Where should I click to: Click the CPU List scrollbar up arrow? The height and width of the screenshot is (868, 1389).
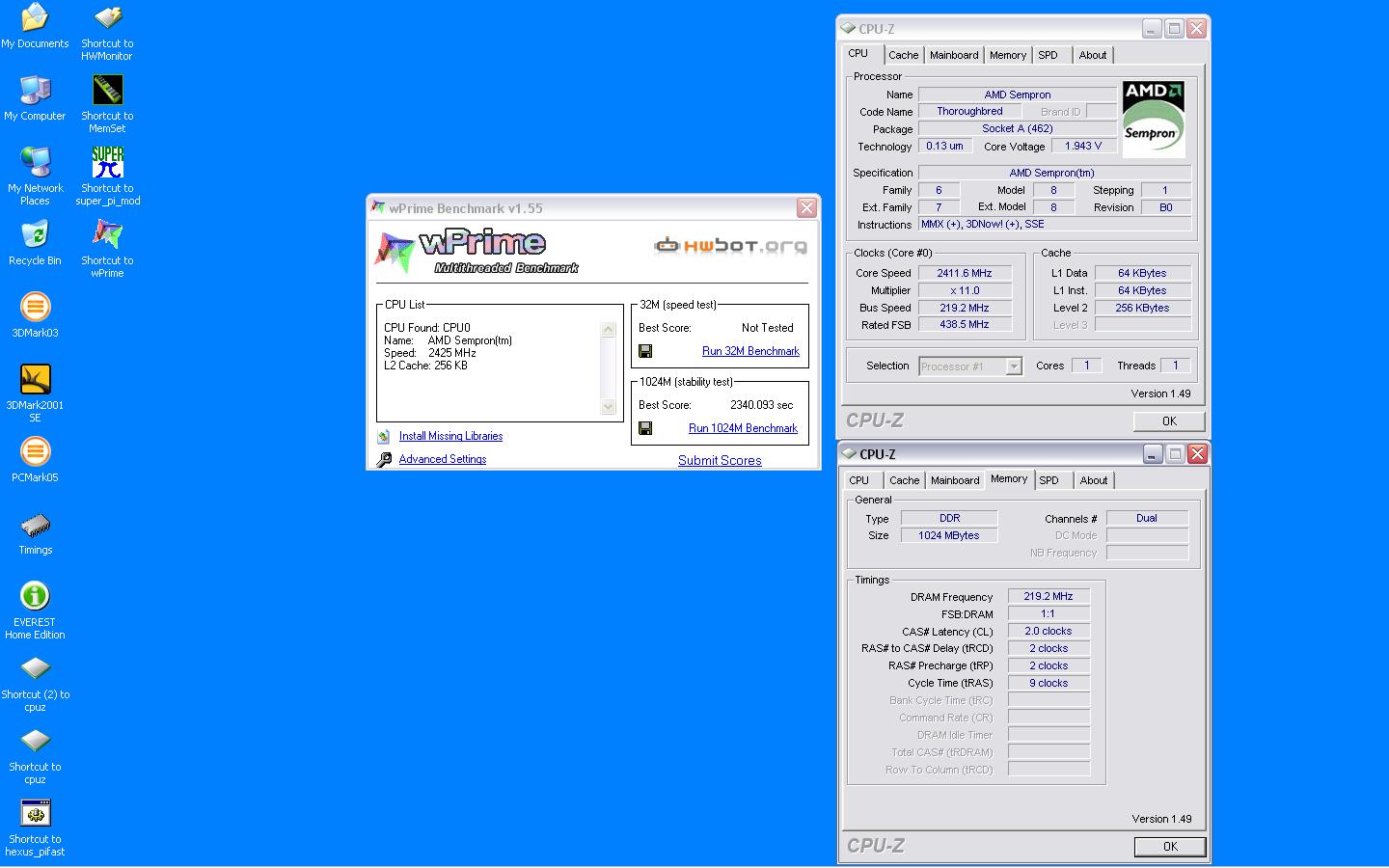click(x=608, y=330)
